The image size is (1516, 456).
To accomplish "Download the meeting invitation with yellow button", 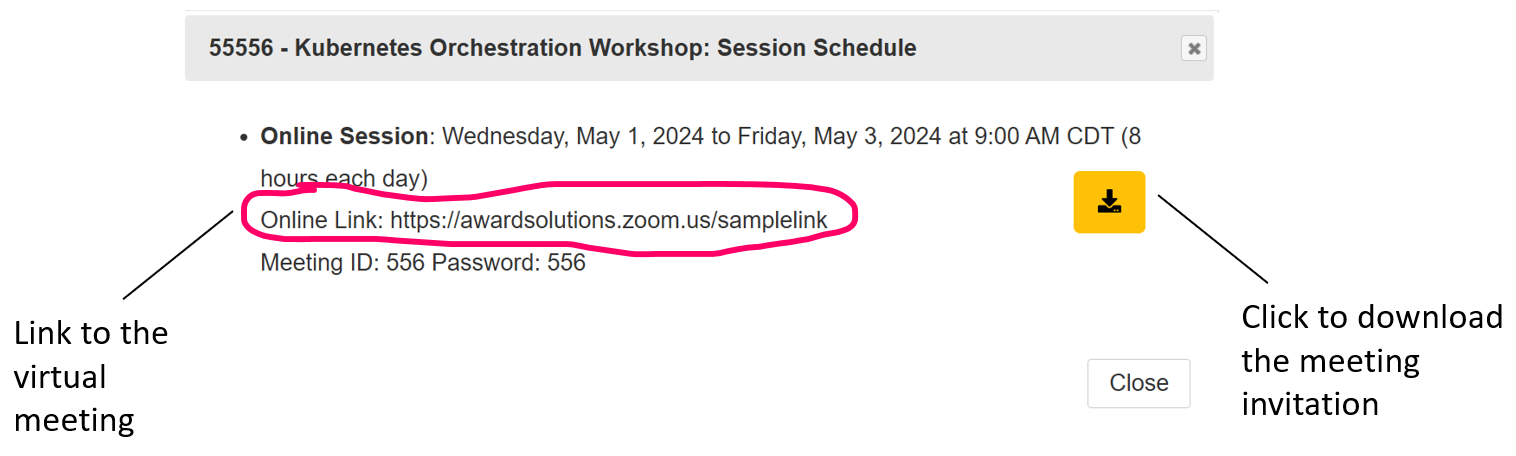I will click(x=1109, y=202).
